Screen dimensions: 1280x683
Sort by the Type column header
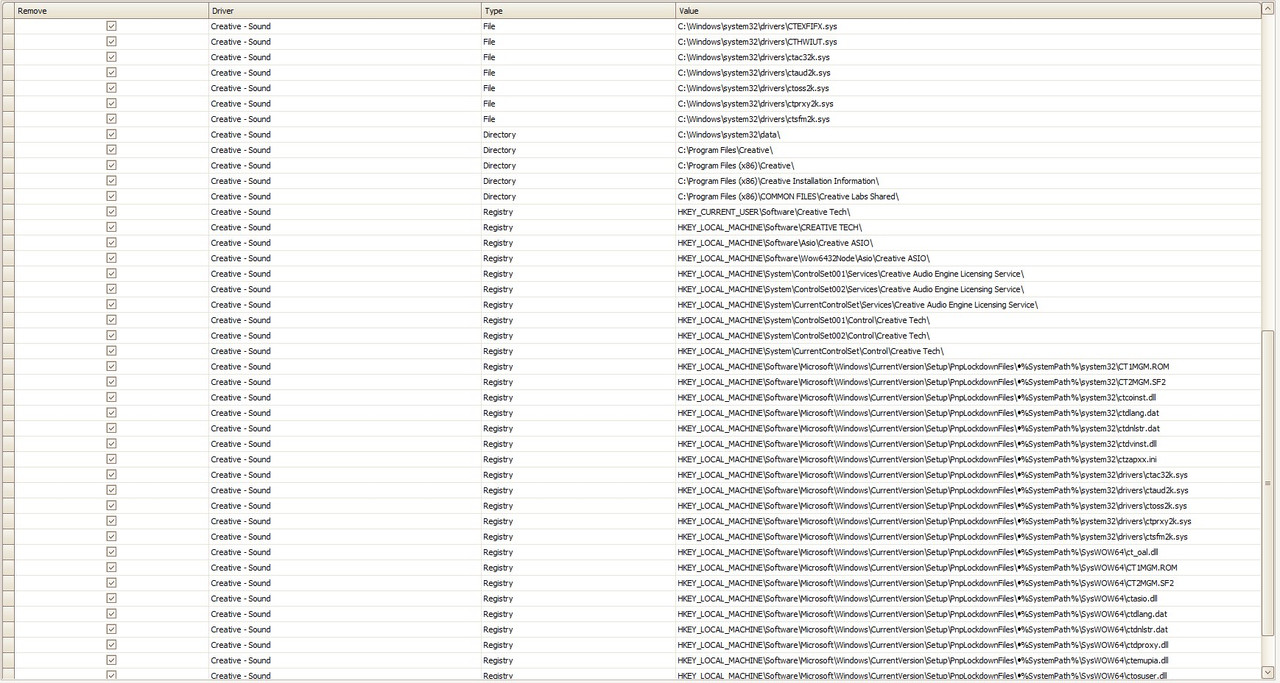pos(578,10)
